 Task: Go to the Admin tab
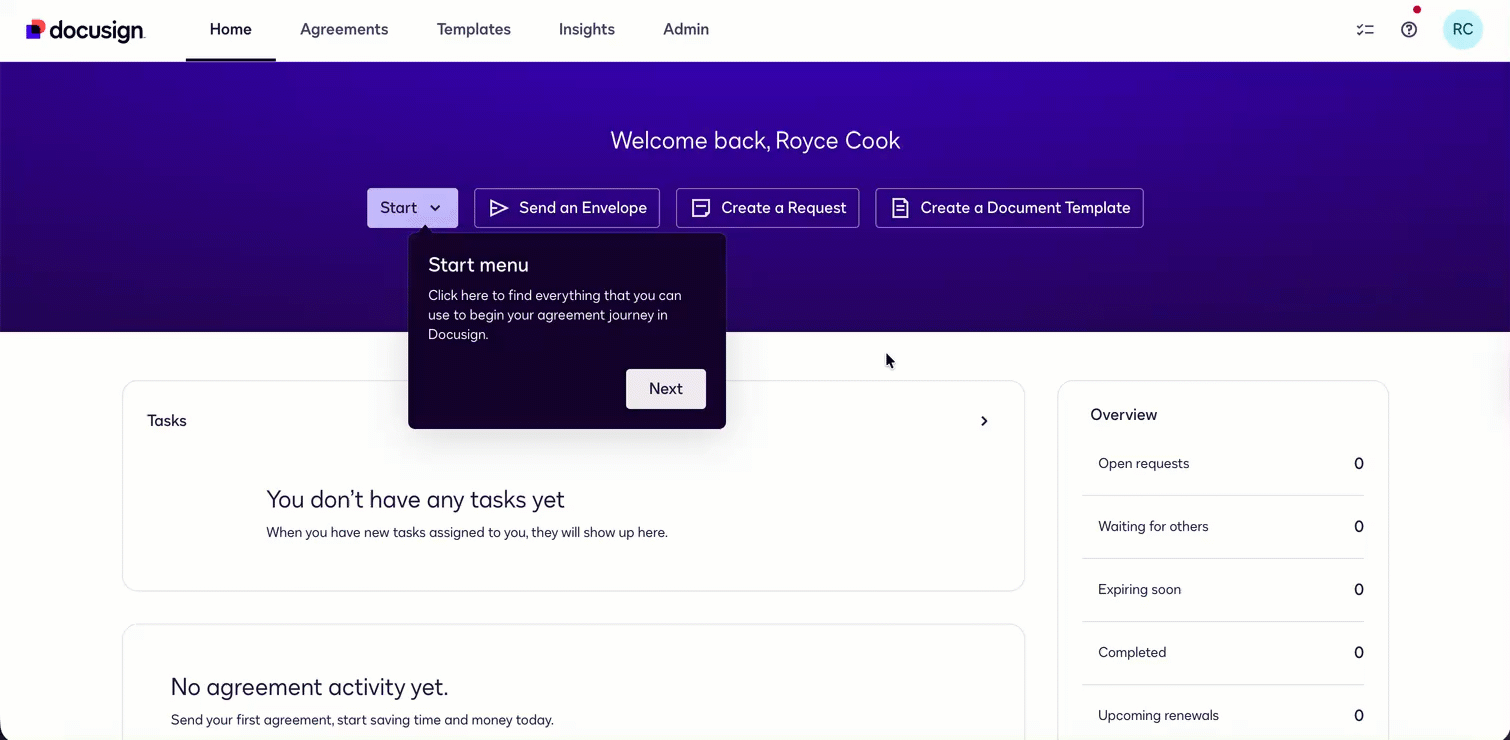[x=686, y=30]
